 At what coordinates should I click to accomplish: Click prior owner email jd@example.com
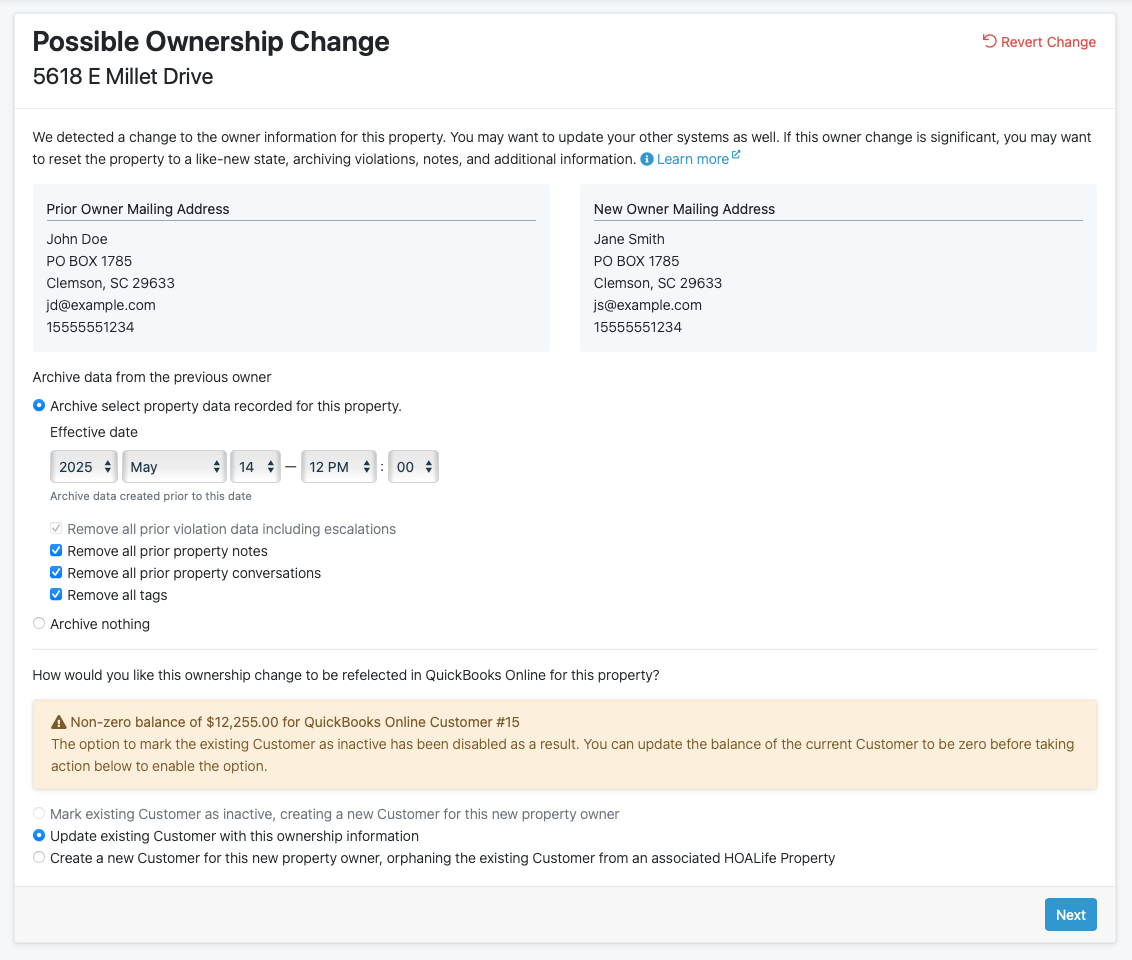[101, 305]
